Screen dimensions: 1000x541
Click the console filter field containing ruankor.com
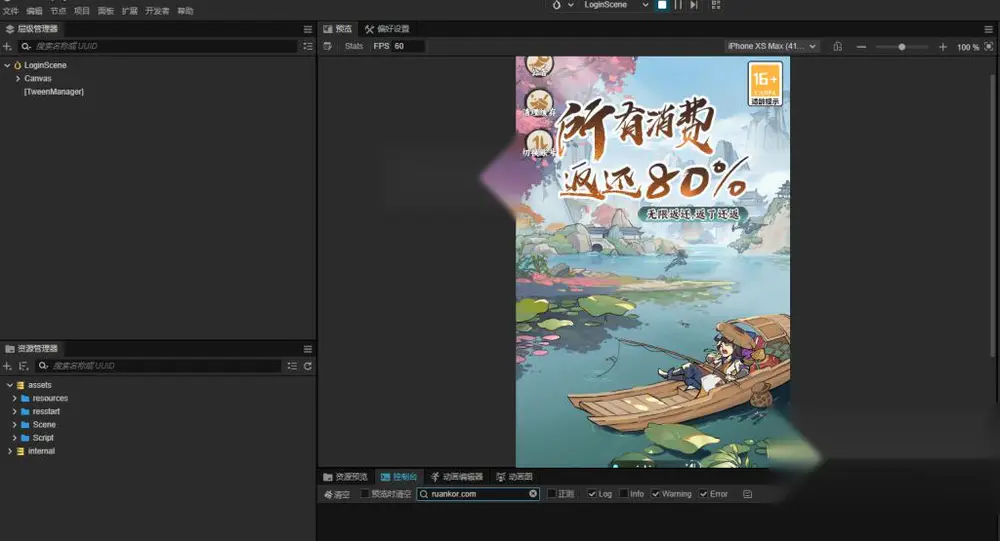tap(478, 494)
